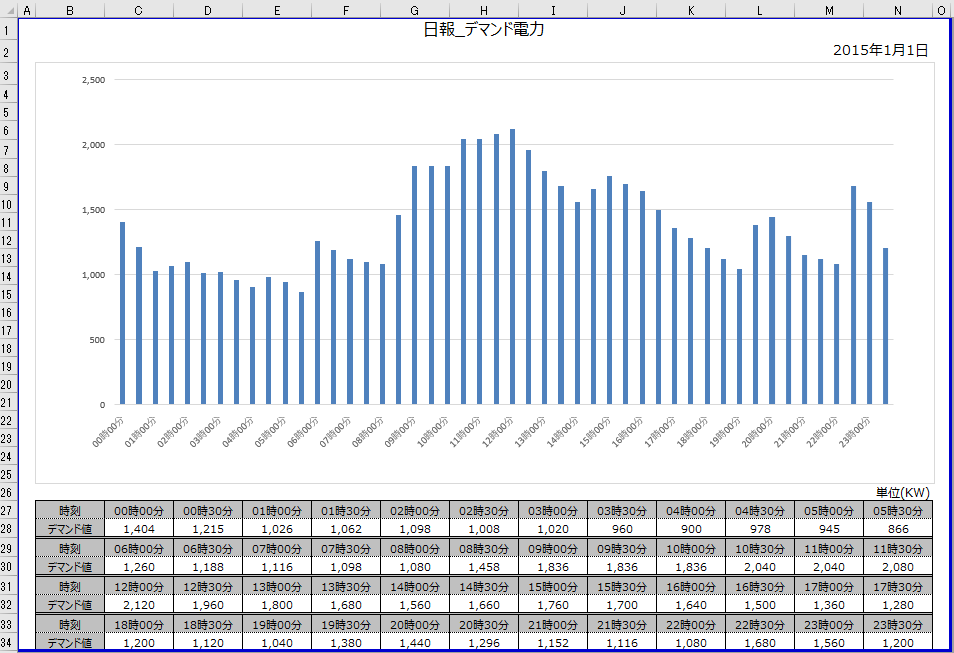This screenshot has height=653, width=954.
Task: Click the tallest bar in the chart
Action: click(x=512, y=266)
